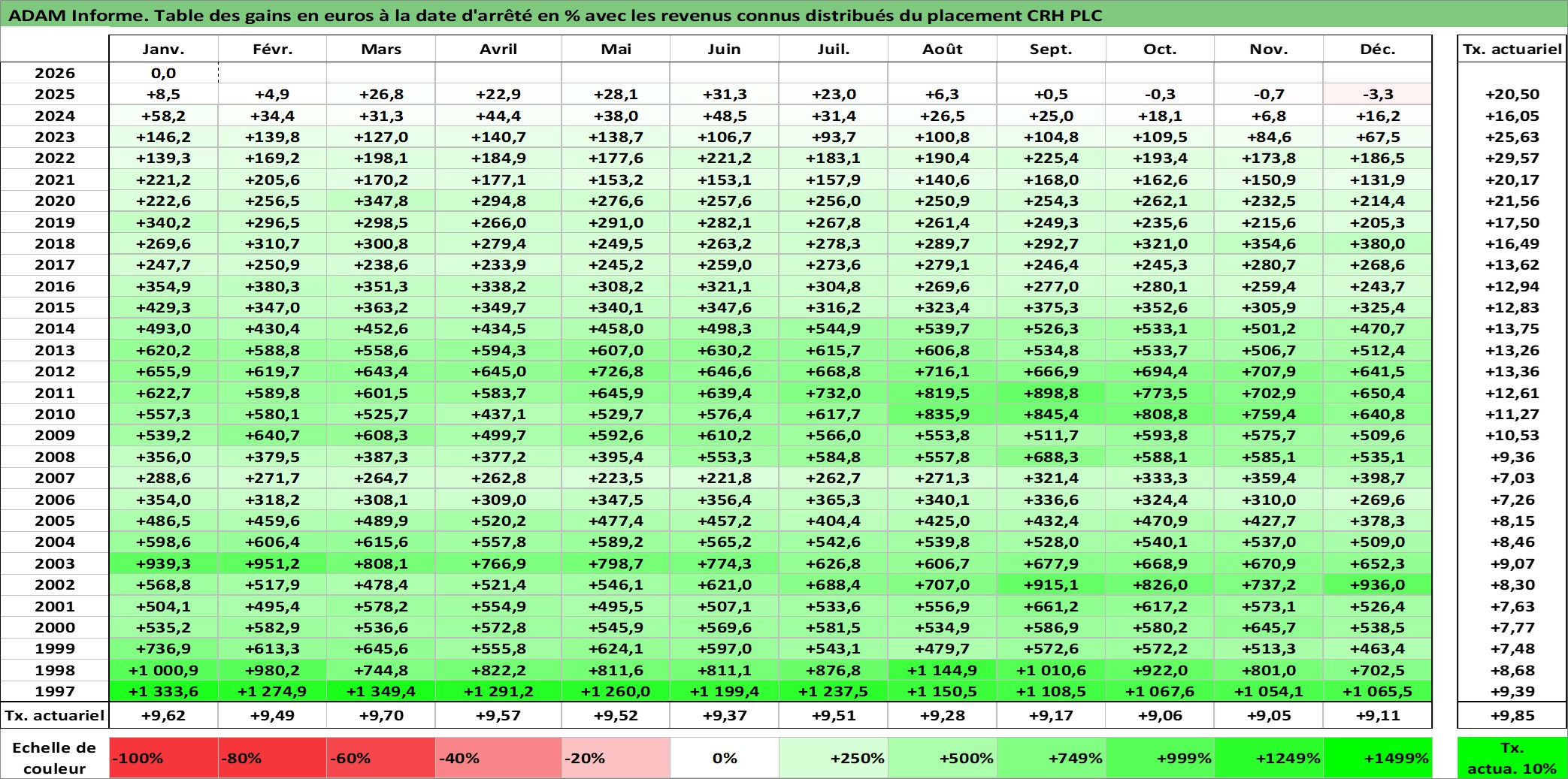Viewport: 1568px width, 779px height.
Task: Select the +9,06 October actuarial rate
Action: point(1160,715)
